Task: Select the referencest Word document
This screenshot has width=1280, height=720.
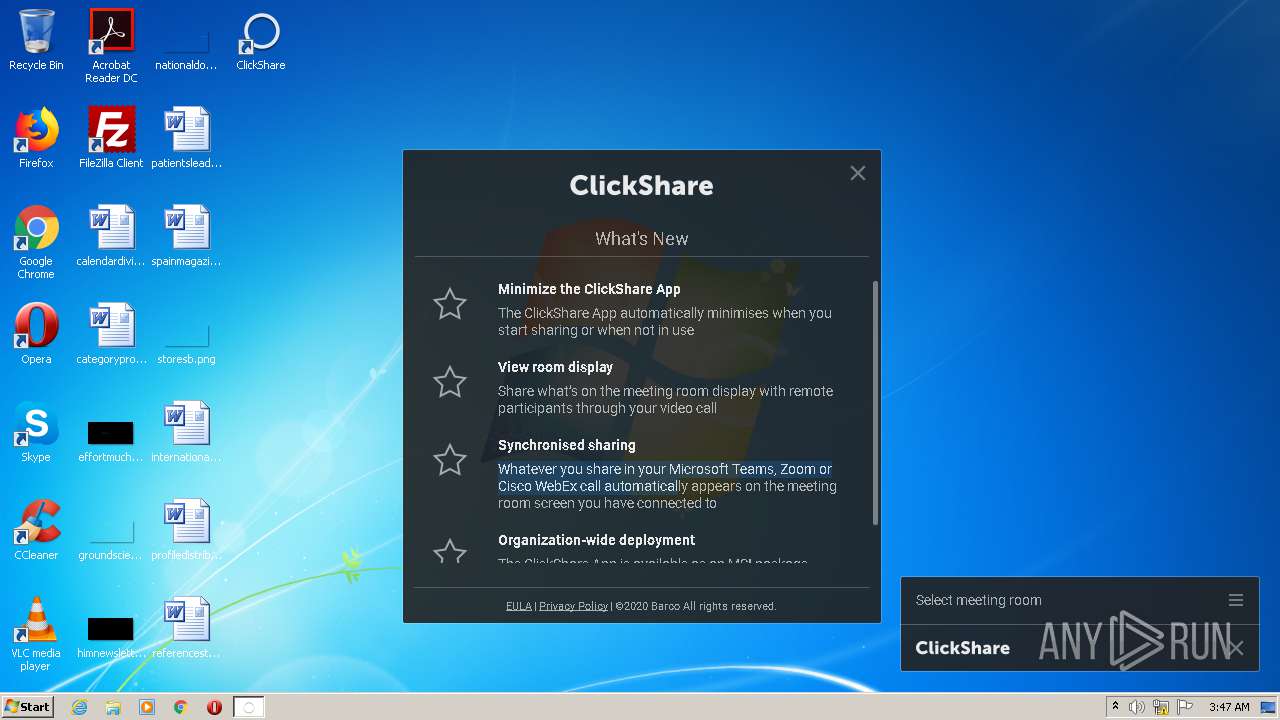Action: click(186, 629)
